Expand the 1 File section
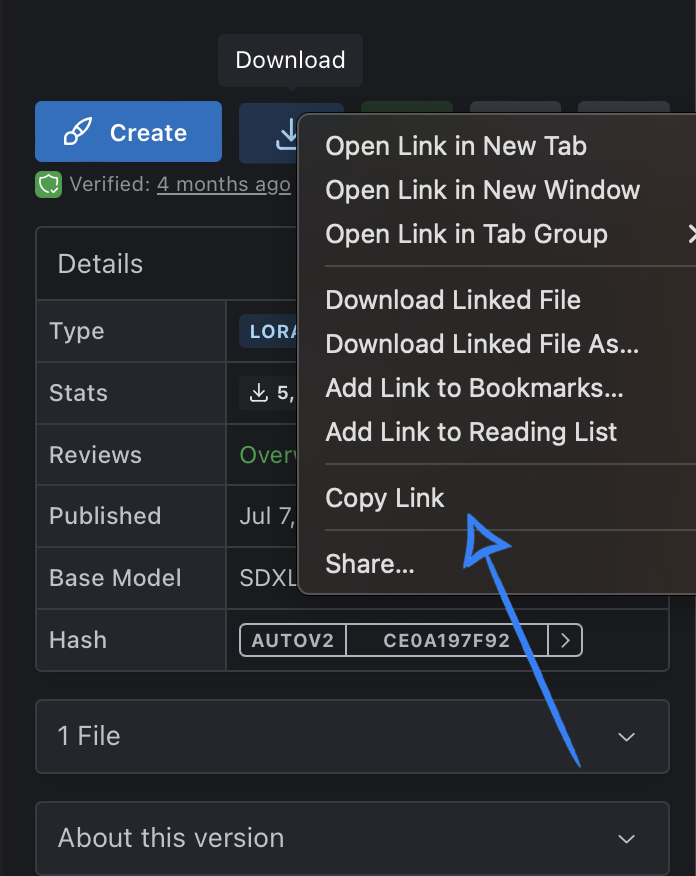 coord(352,736)
